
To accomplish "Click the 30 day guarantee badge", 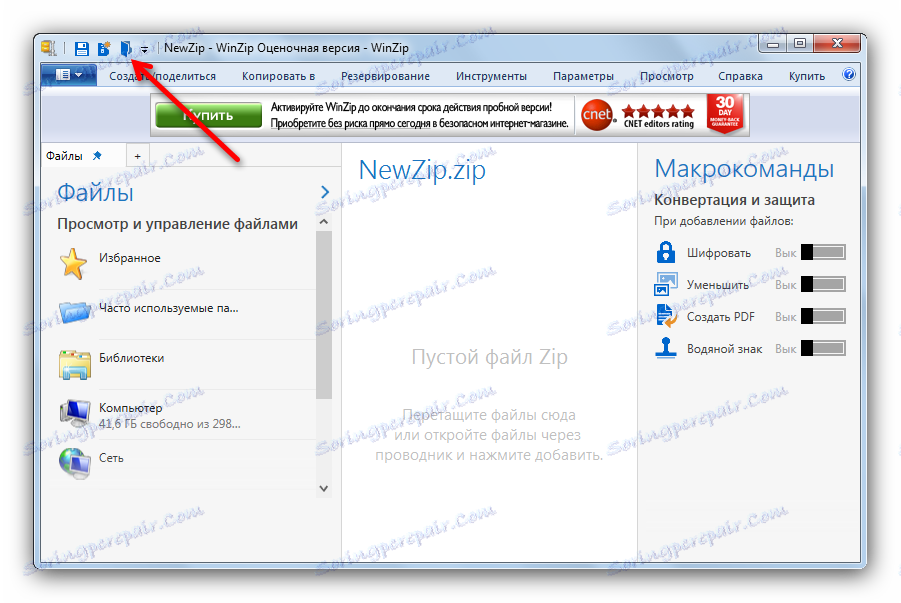I will click(725, 114).
